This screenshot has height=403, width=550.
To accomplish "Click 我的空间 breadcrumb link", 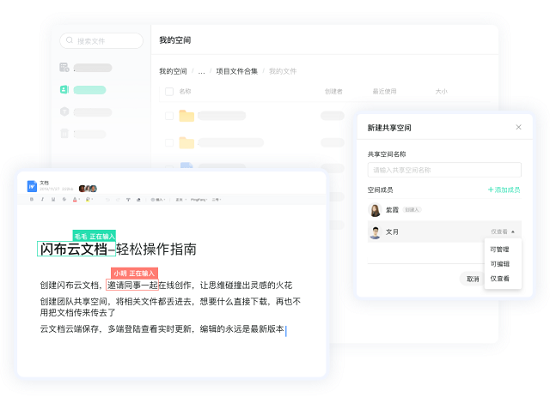I will [x=173, y=72].
